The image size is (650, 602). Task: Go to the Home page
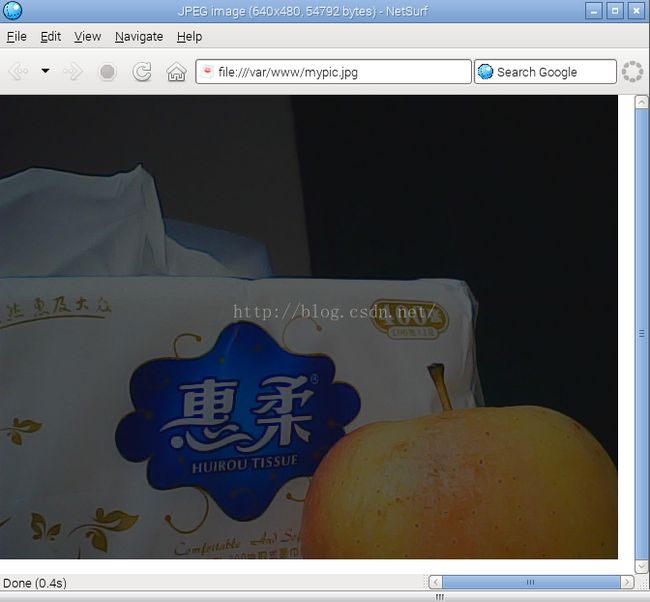tap(176, 72)
